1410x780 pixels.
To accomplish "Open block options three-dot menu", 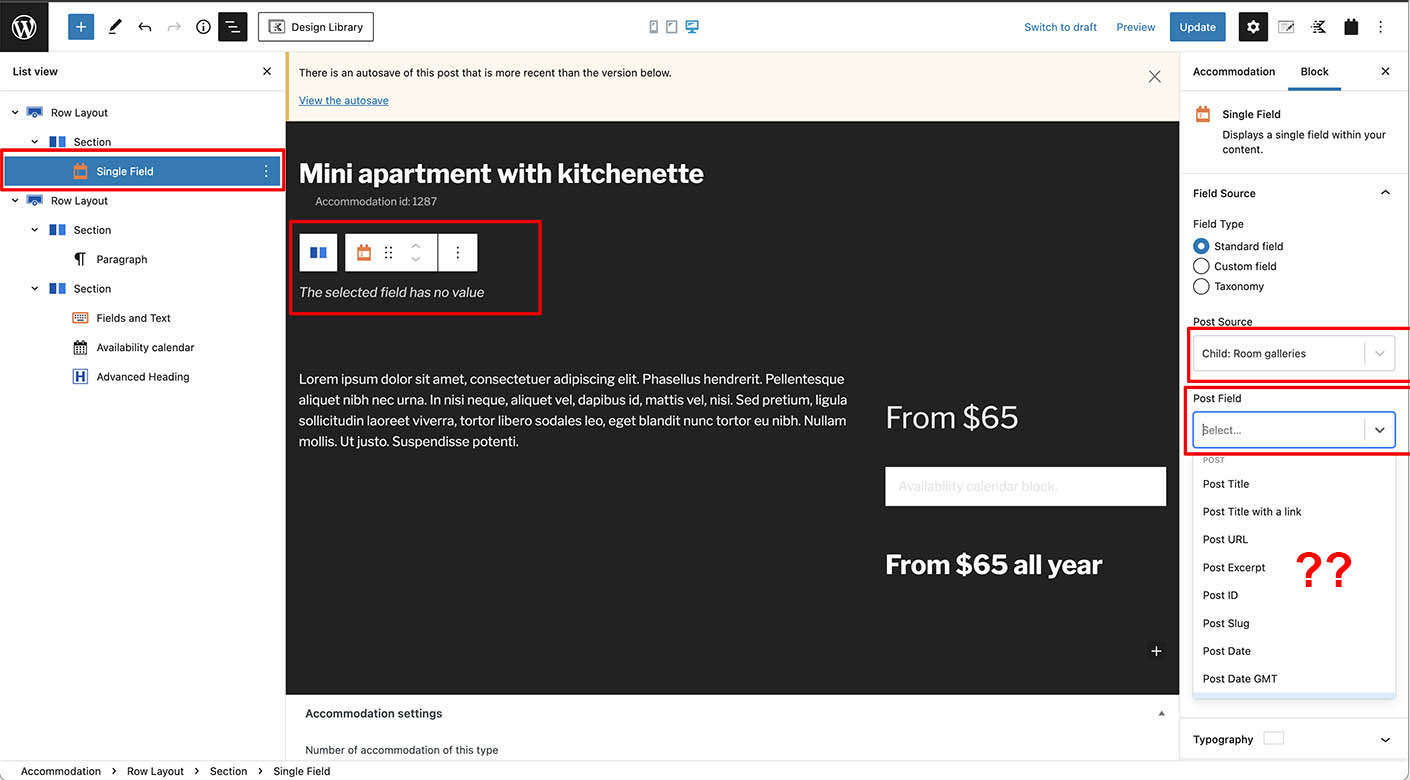I will (x=458, y=253).
